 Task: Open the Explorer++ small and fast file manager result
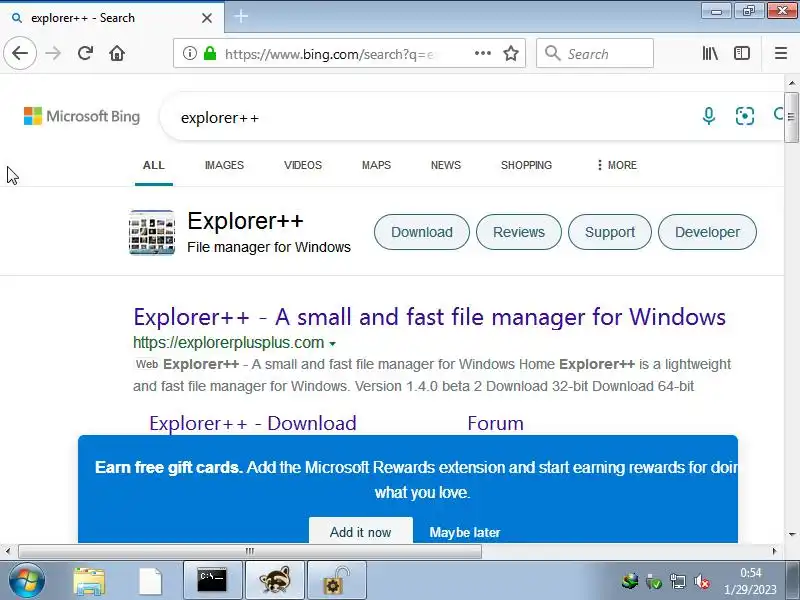tap(429, 317)
